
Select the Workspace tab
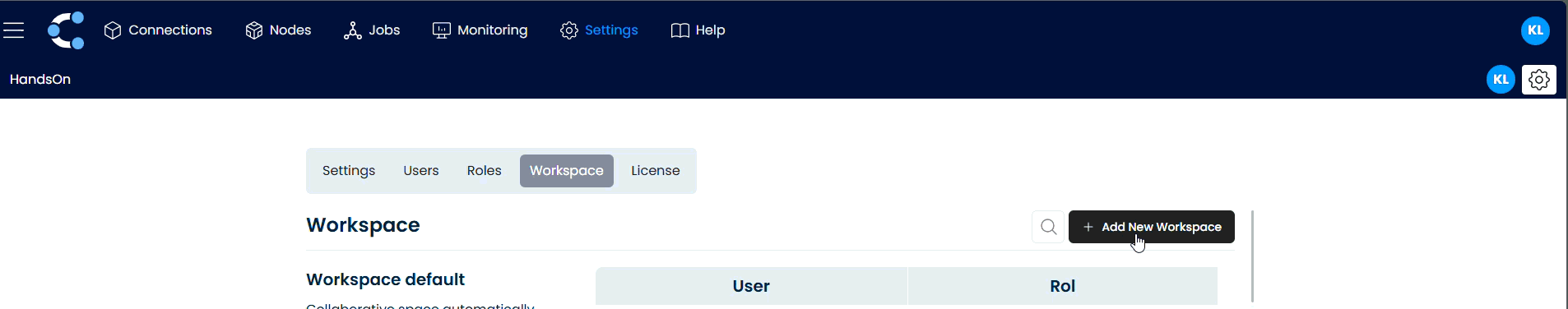(567, 171)
